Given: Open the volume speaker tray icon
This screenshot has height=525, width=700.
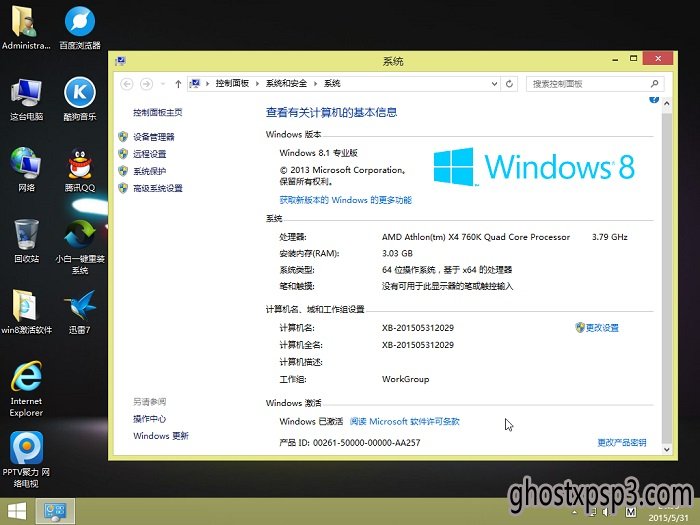Looking at the screenshot, I should click(605, 512).
